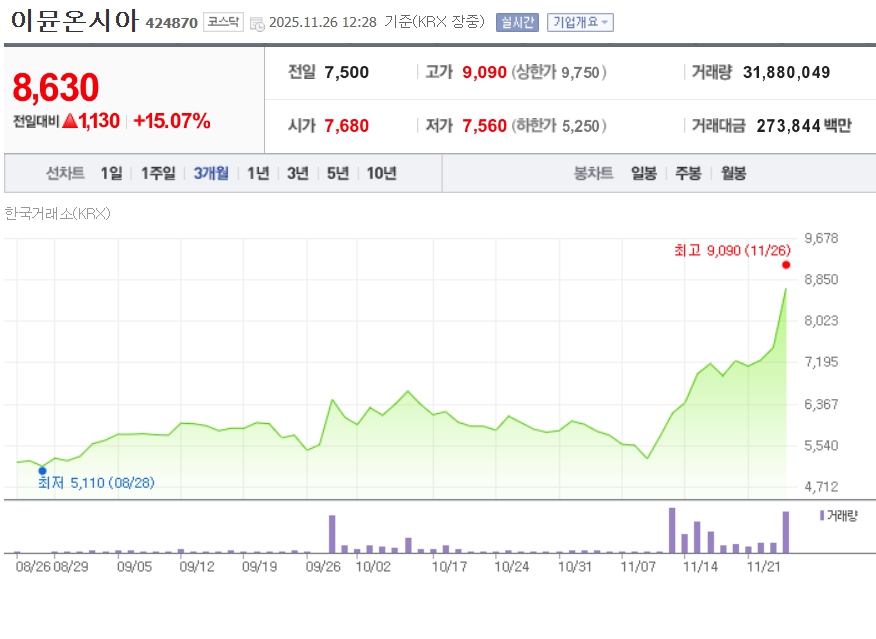Click the blue lowest-price marker dot
876x639 pixels.
point(42,470)
